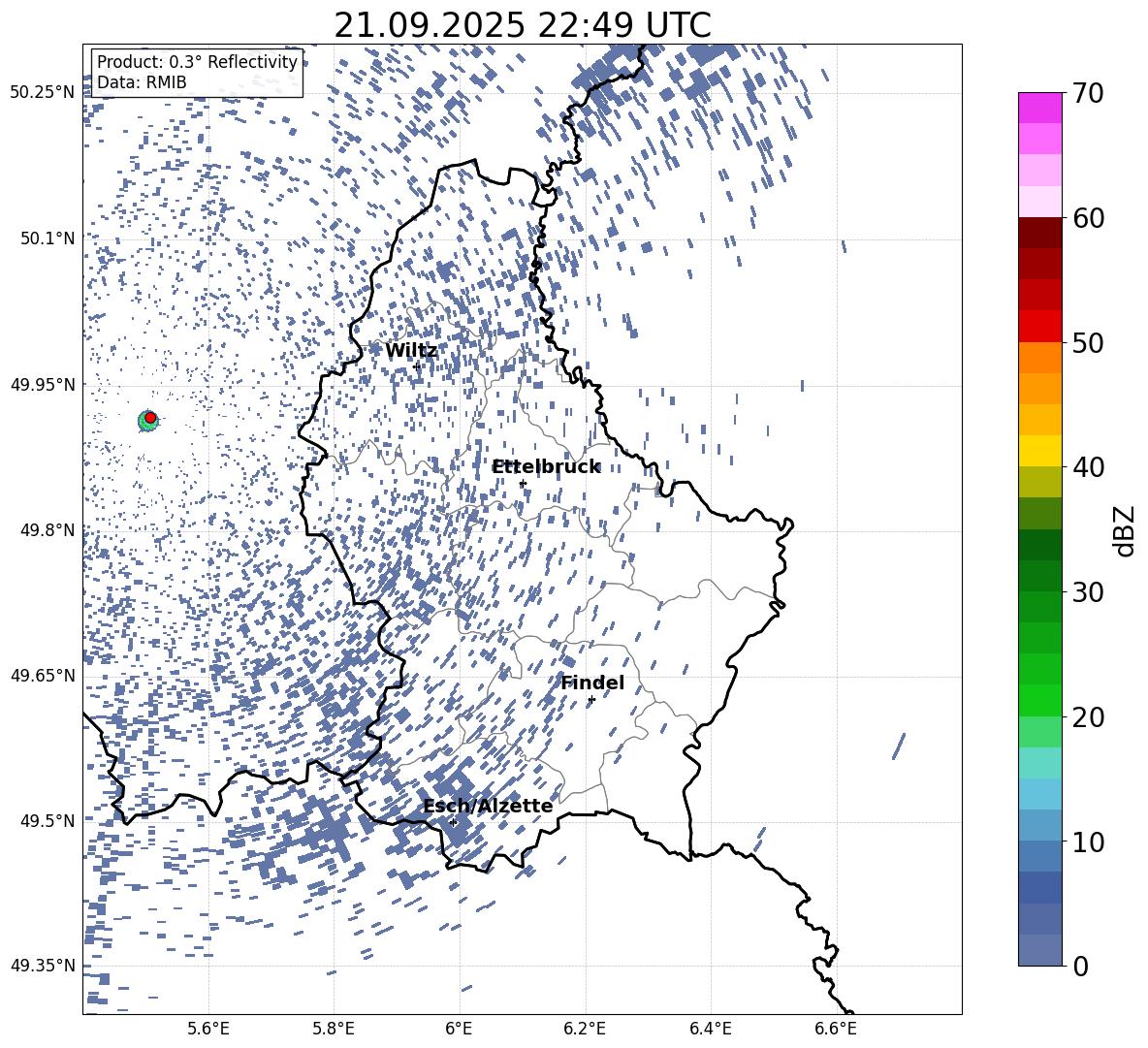The image size is (1148, 1048).
Task: Click the Esch/Alzette city label
Action: [488, 806]
